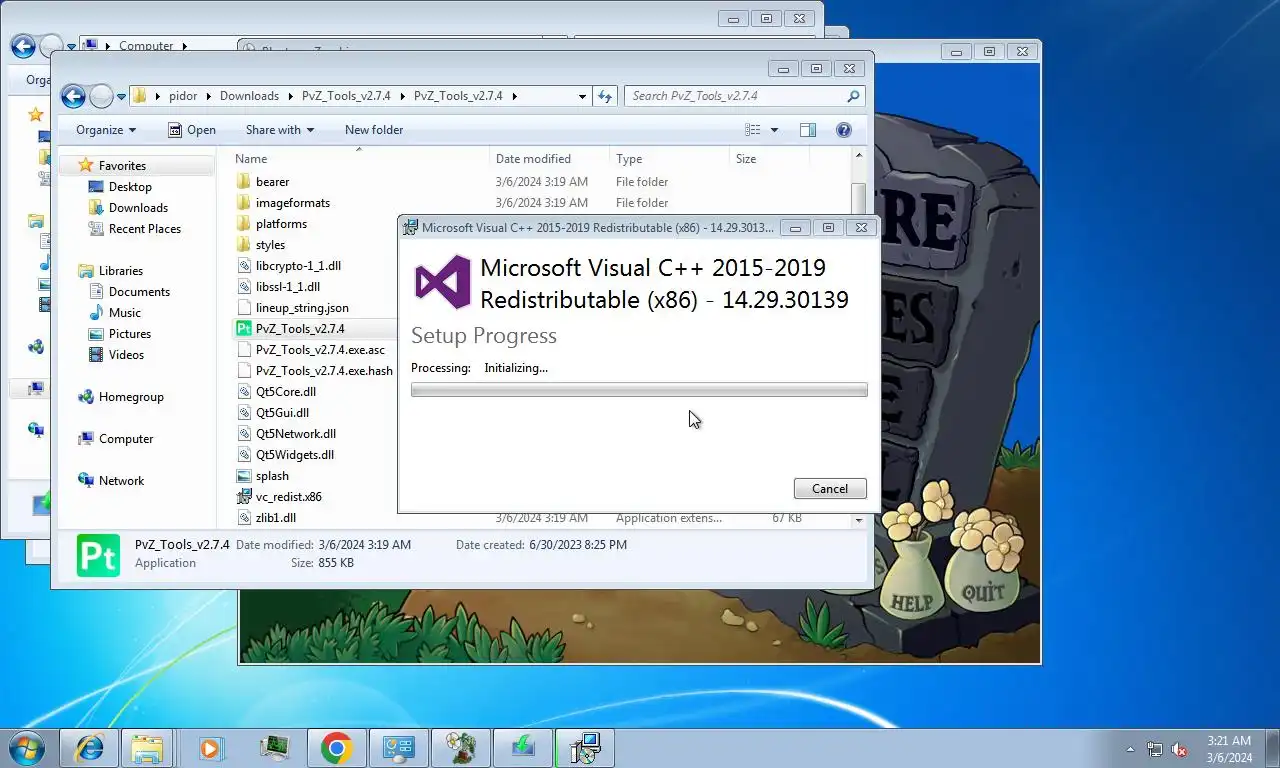
Task: Create a New folder from toolbar
Action: 374,130
